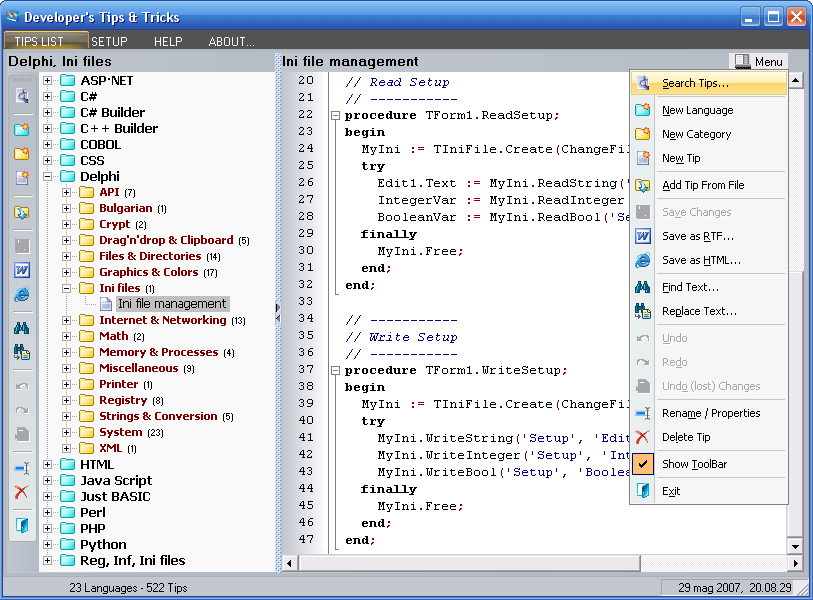Collapse the ReadSetup procedure code fold
The image size is (813, 600).
(x=335, y=115)
